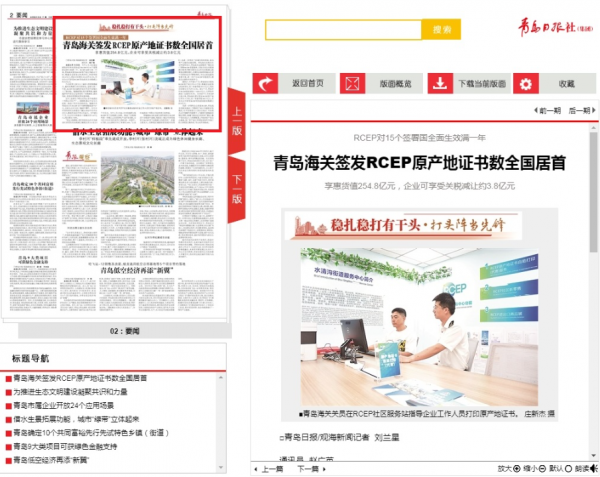Switch to next page via 下一版 tab
Image resolution: width=600 pixels, height=477 pixels.
(x=237, y=186)
